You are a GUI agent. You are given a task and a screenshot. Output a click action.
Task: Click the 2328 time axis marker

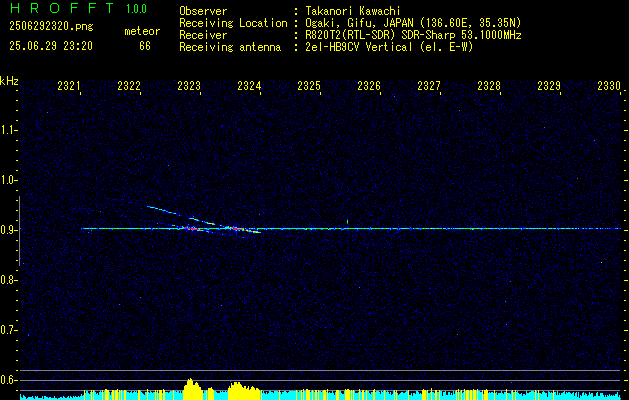[x=489, y=86]
